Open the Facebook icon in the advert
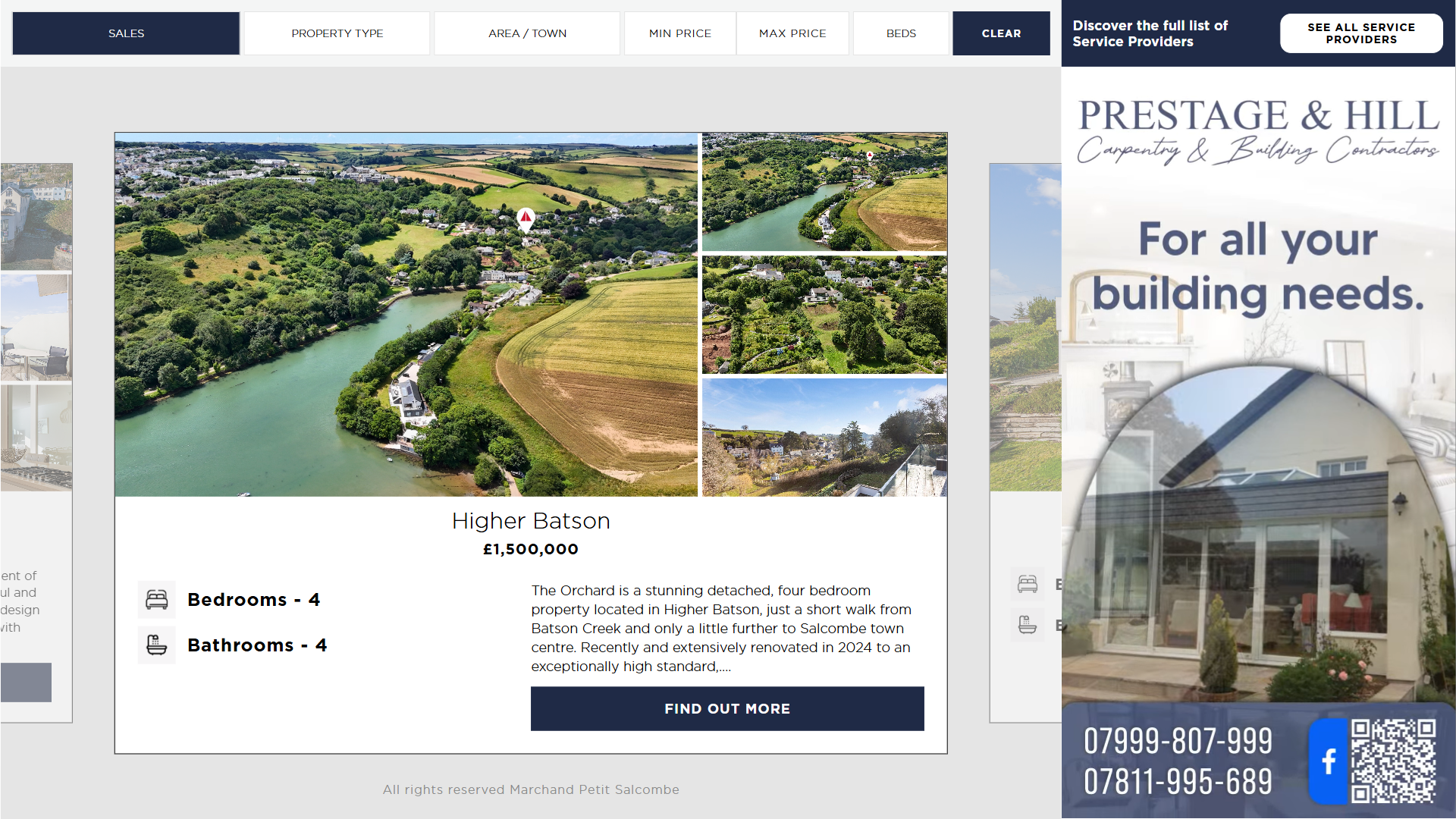 (x=1328, y=761)
